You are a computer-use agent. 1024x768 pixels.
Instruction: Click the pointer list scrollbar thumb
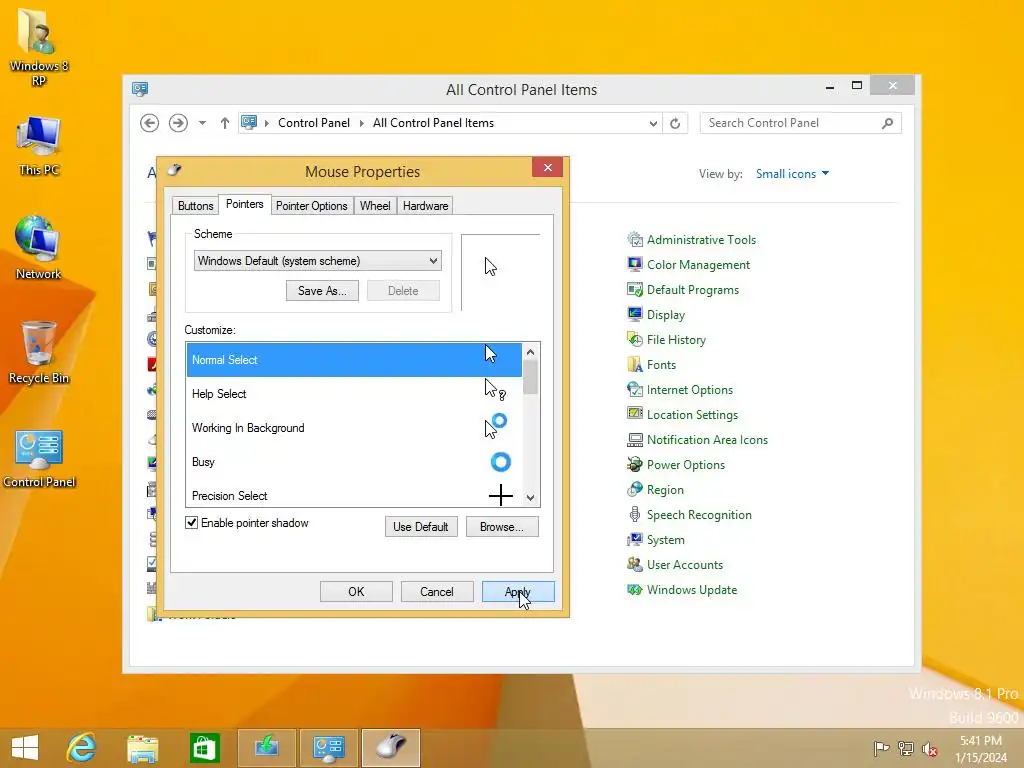tap(530, 377)
